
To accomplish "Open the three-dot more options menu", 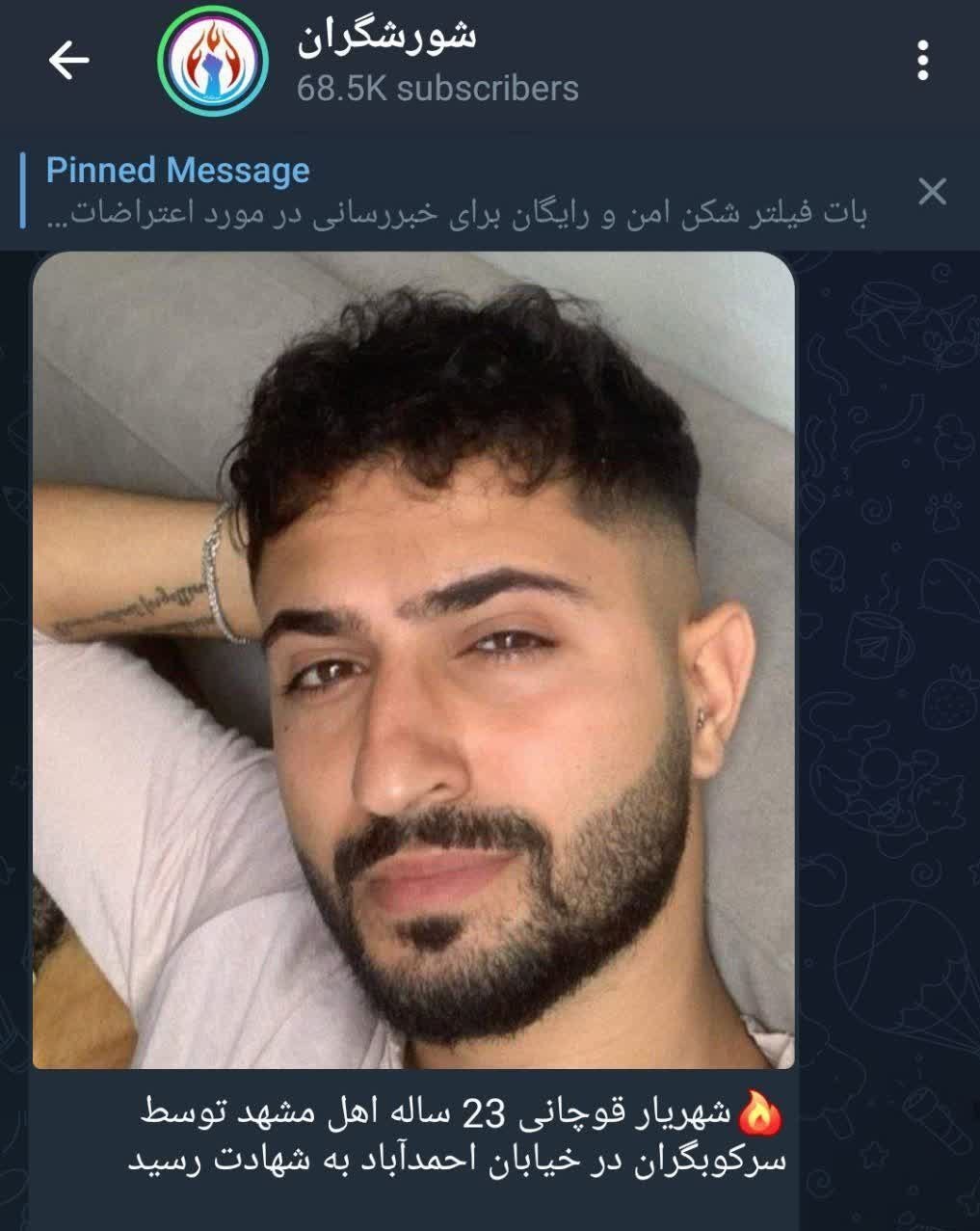I will coord(923,62).
